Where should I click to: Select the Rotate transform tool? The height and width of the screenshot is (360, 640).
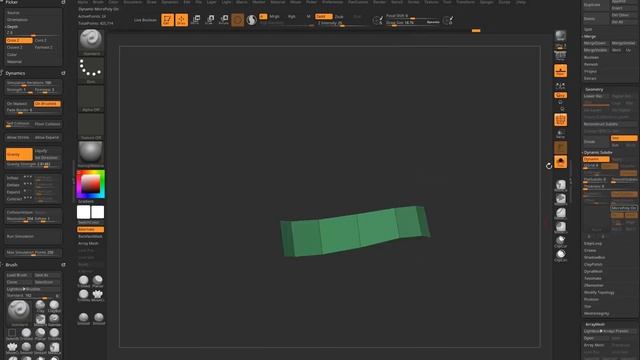tap(224, 20)
